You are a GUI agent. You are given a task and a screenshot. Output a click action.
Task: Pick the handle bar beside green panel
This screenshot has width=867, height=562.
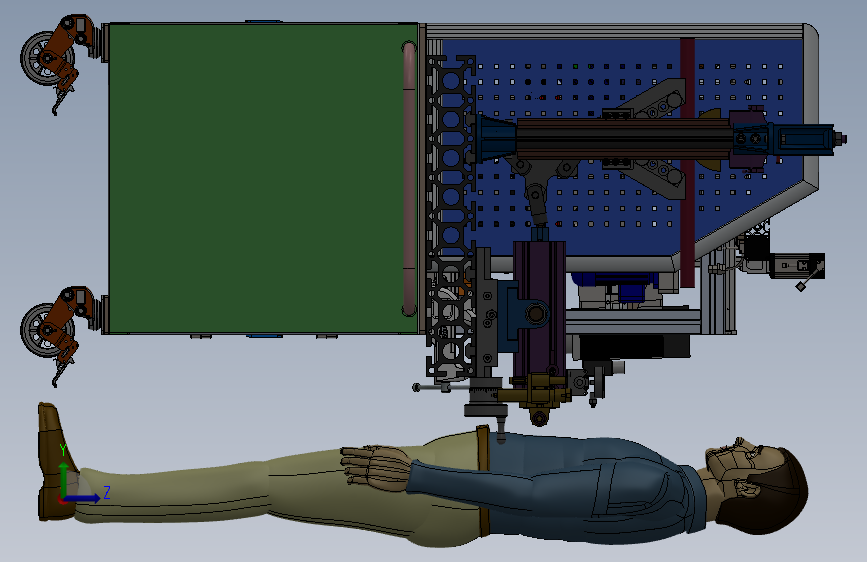coord(409,178)
